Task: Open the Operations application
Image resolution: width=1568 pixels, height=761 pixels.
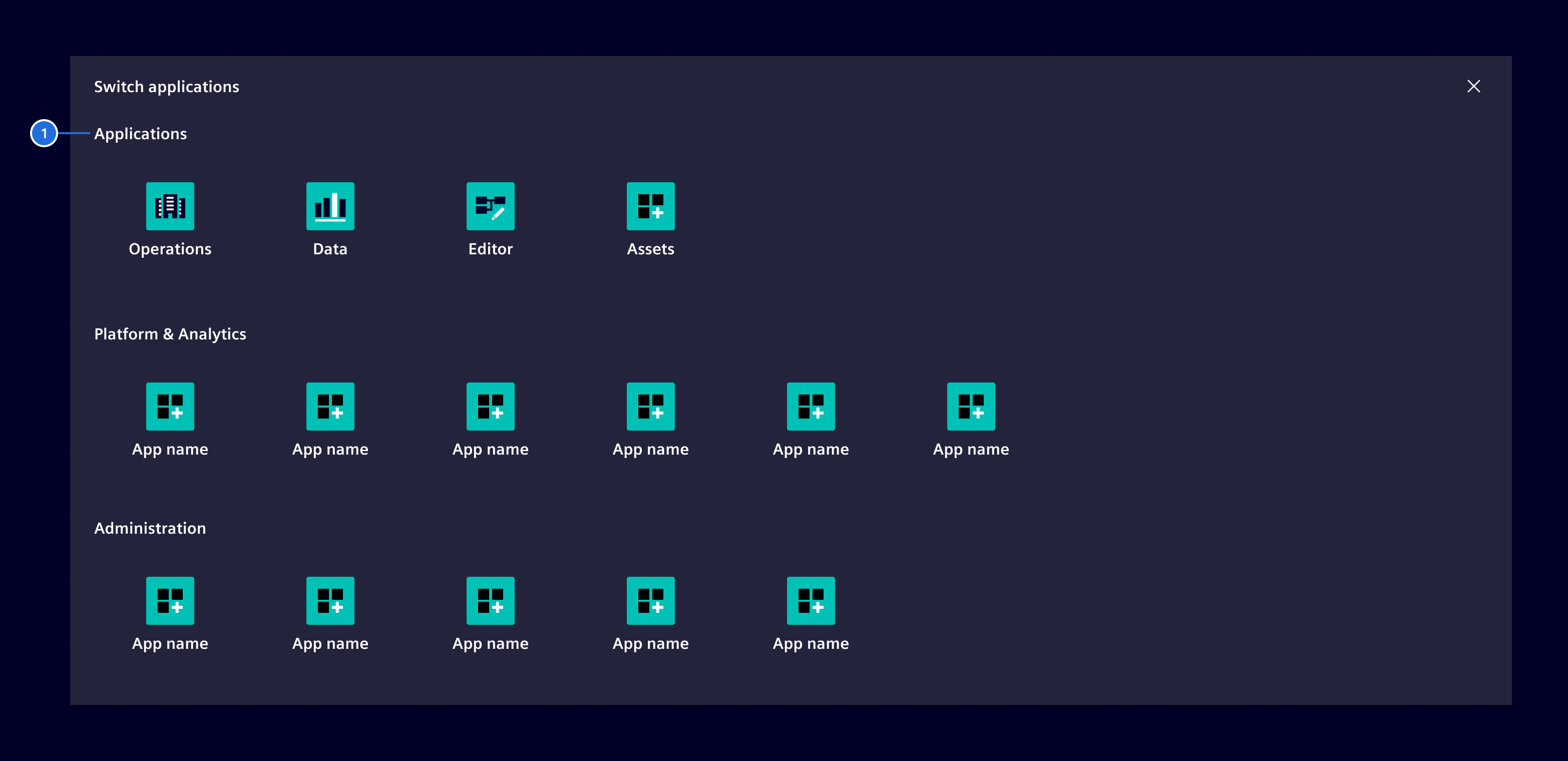Action: click(x=170, y=206)
